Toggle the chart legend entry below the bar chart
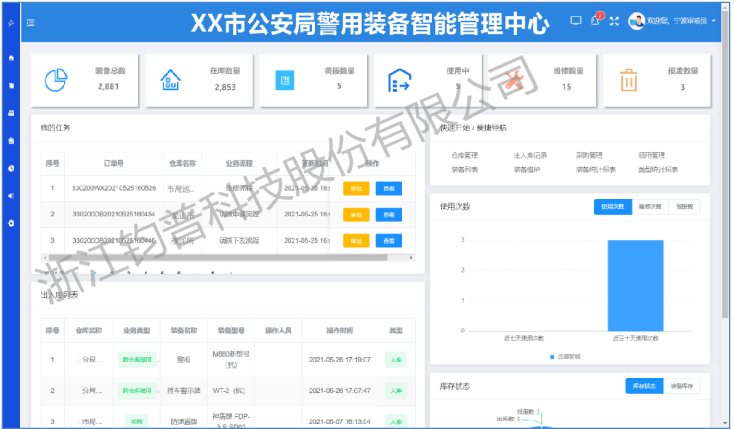The image size is (734, 429). pyautogui.click(x=565, y=357)
